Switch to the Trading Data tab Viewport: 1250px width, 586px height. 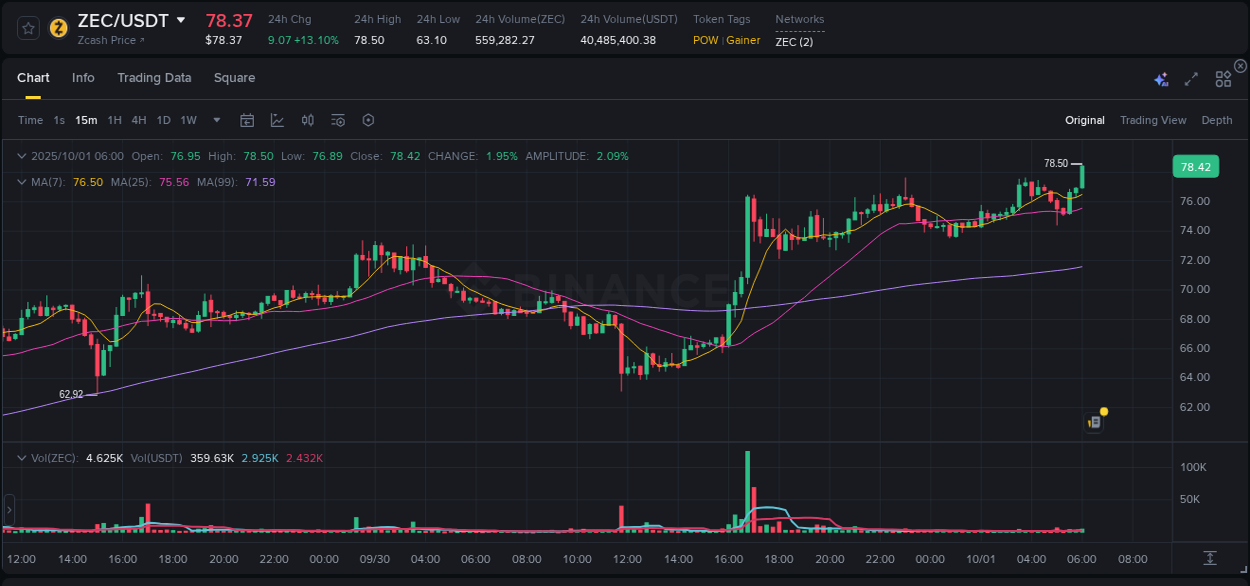[154, 77]
